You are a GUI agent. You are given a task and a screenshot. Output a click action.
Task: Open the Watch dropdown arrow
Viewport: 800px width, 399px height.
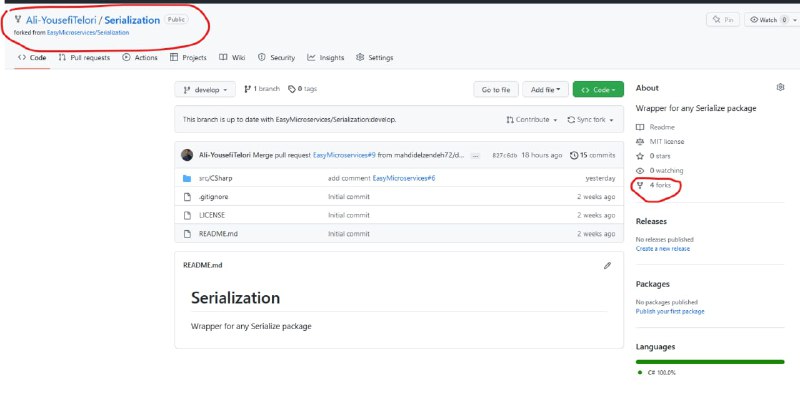pyautogui.click(x=794, y=20)
